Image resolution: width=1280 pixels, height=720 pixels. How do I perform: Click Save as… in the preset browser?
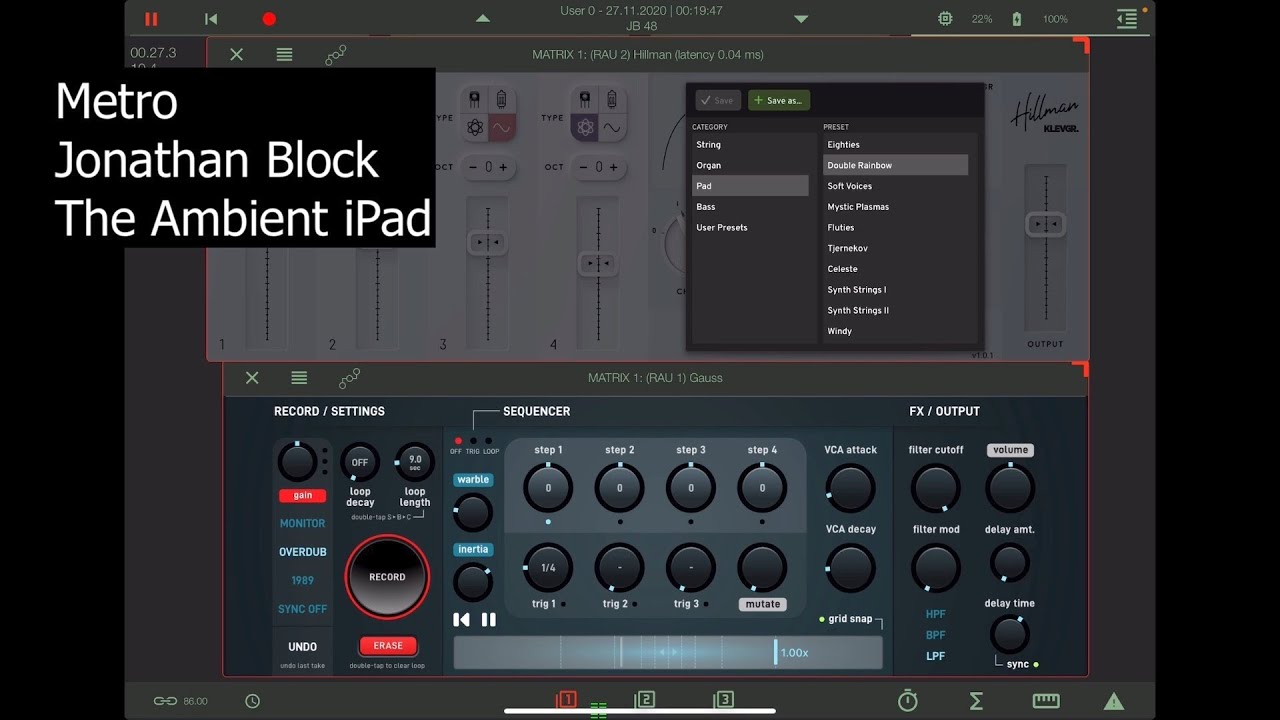[x=779, y=100]
